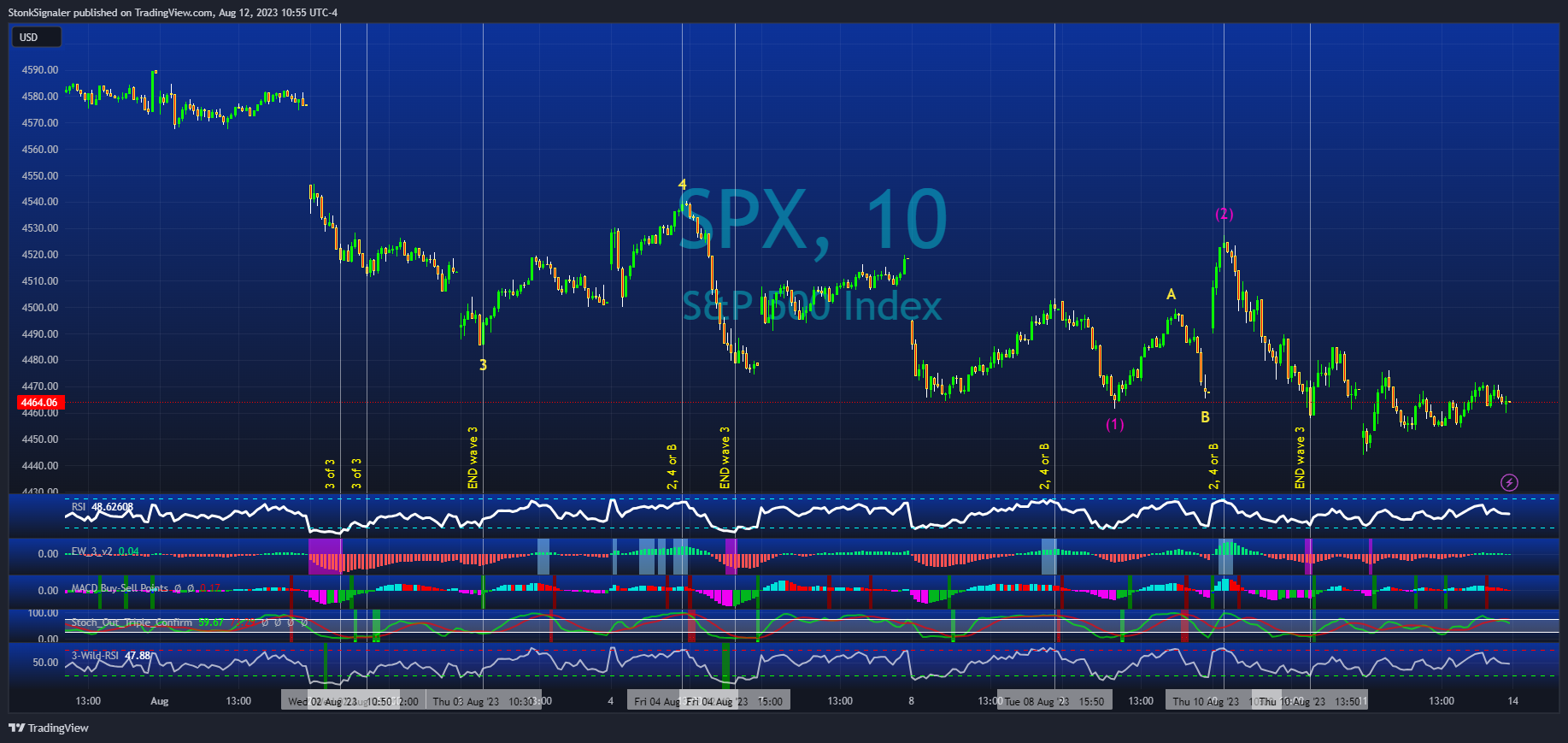Click the 4480.00 price axis label

(x=40, y=360)
